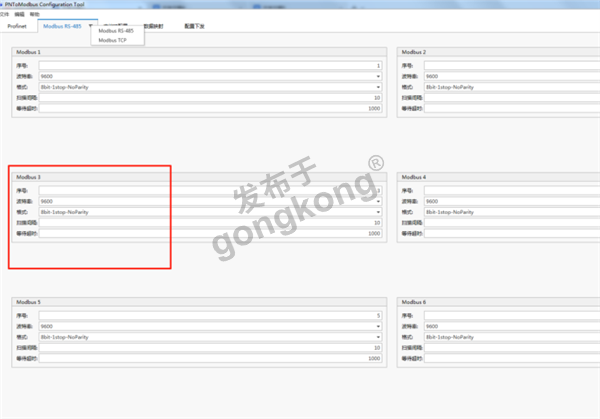
Task: Click the Modbus 1 等待超时 field showing 1000
Action: coord(210,108)
